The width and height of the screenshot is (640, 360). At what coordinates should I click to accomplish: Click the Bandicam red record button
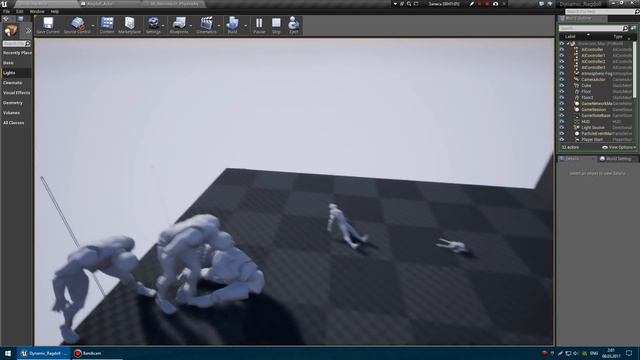pos(487,4)
